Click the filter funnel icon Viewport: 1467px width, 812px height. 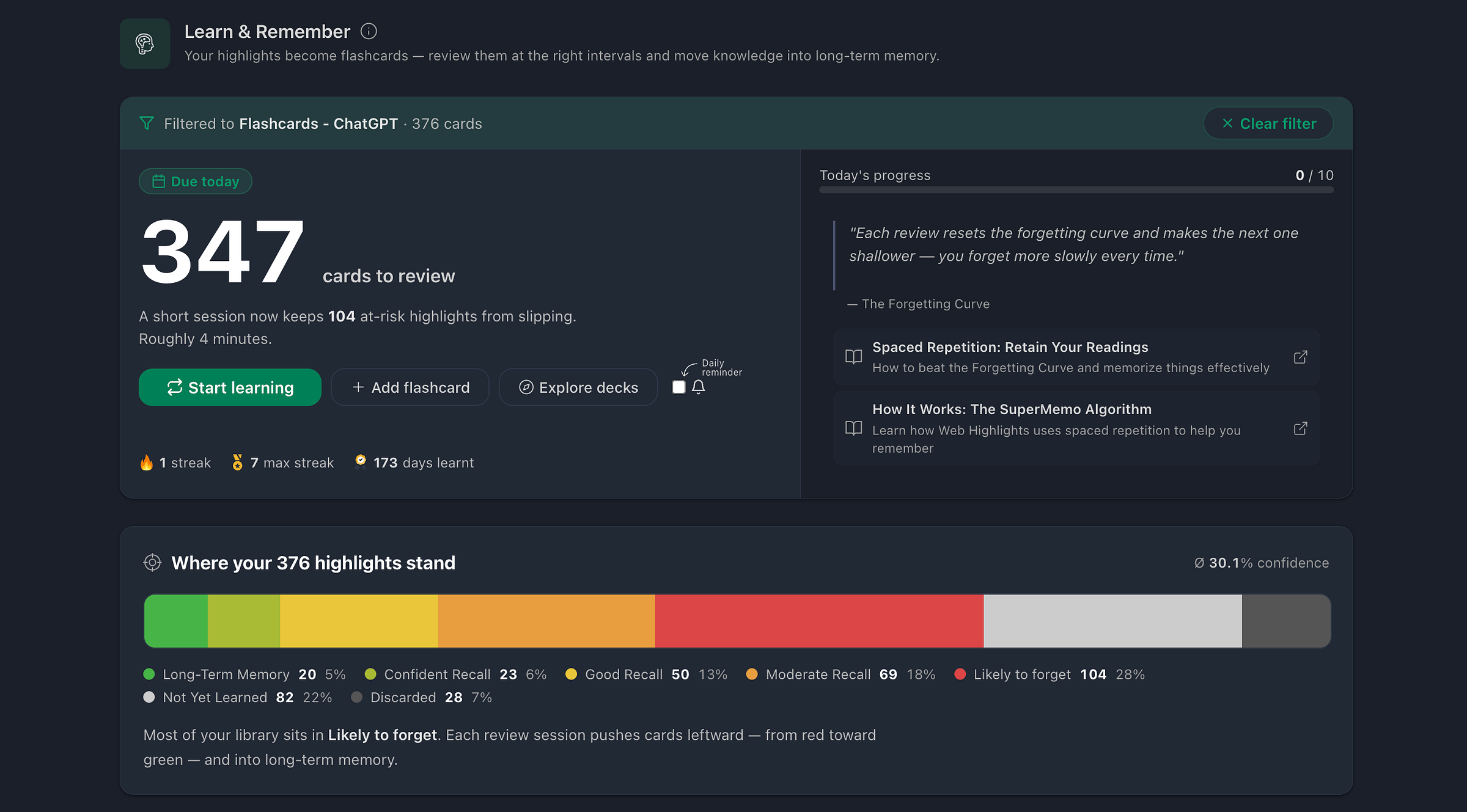tap(147, 123)
